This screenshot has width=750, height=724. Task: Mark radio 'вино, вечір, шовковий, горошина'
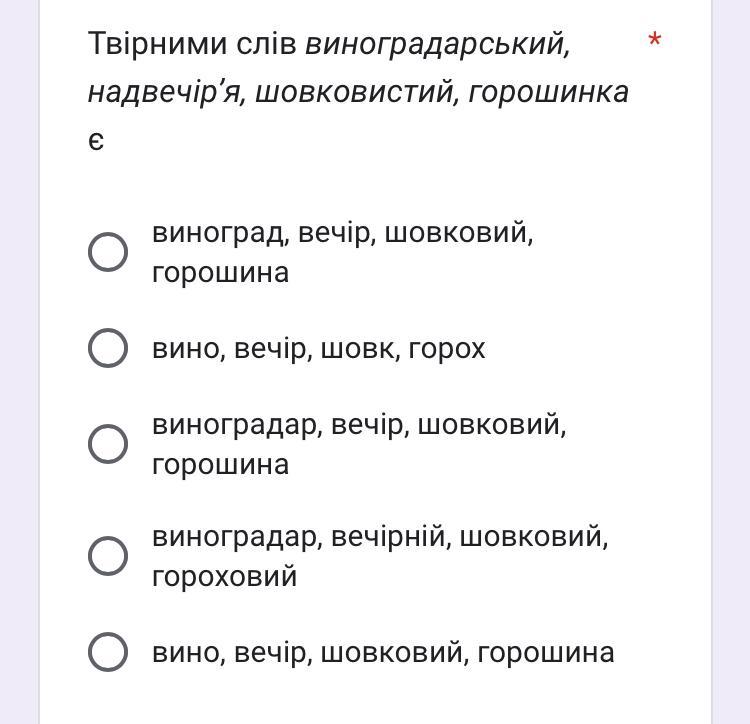pos(108,651)
